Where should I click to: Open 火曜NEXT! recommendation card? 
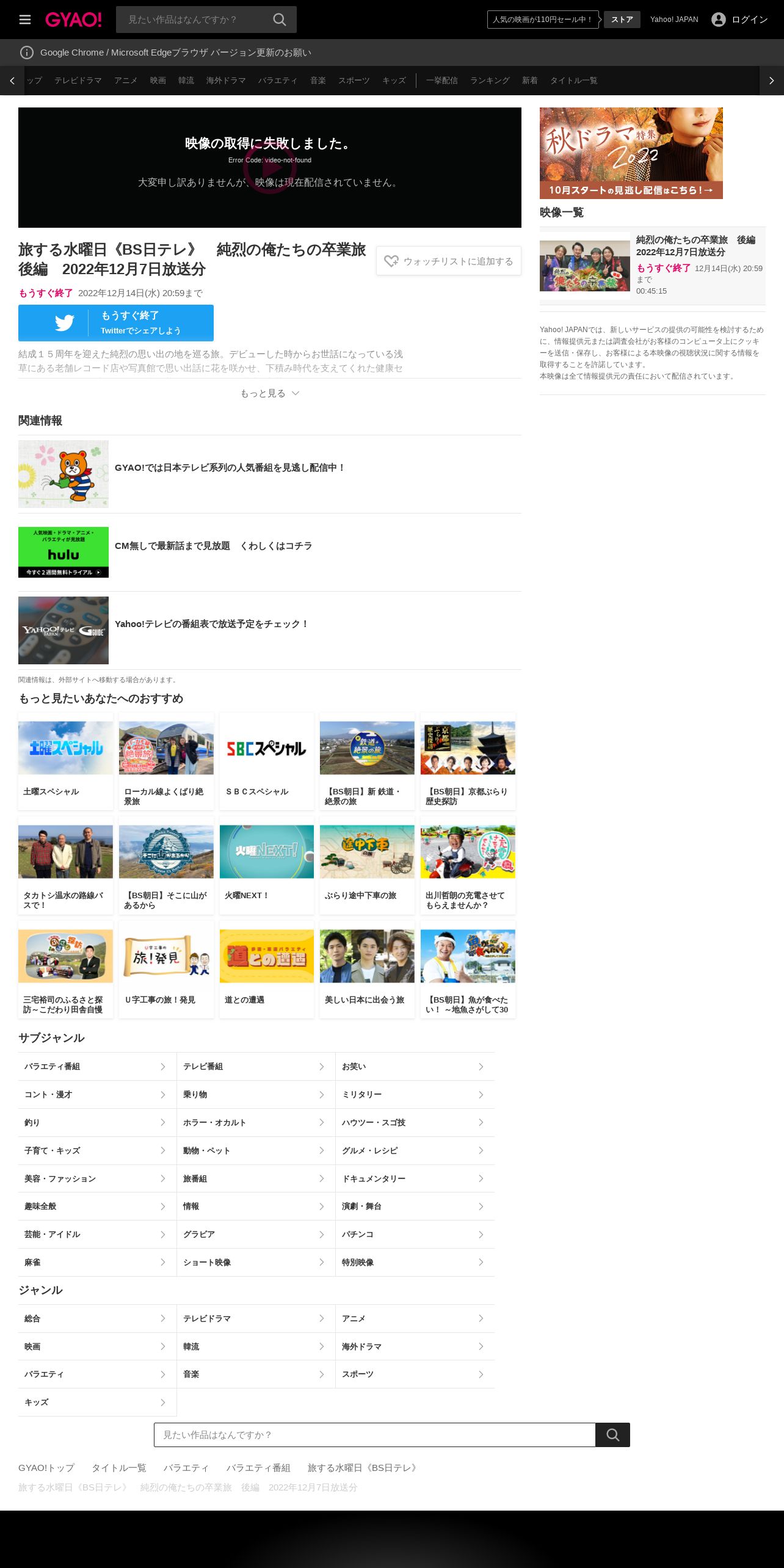tap(267, 866)
